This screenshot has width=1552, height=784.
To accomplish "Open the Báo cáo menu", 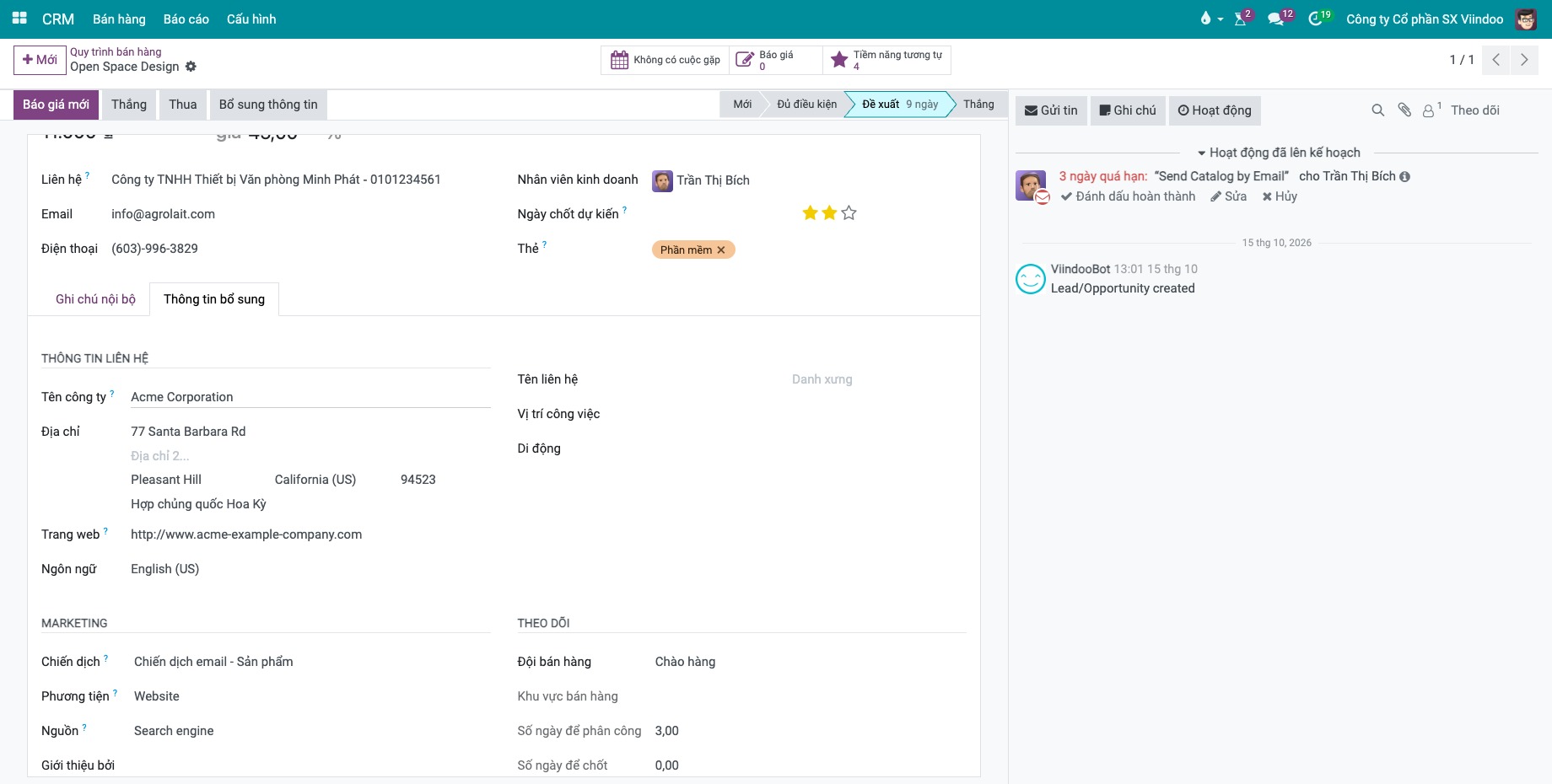I will [x=186, y=19].
